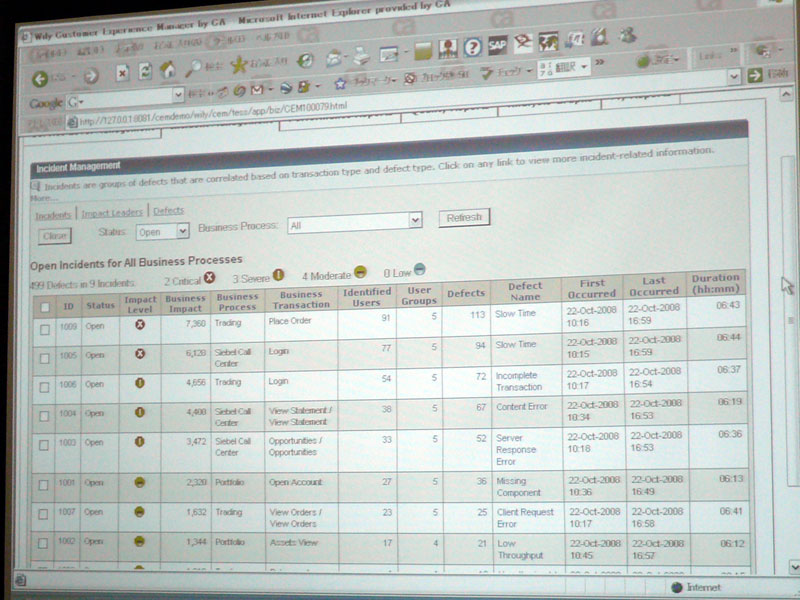This screenshot has width=800, height=600.
Task: Click the Gmail envelope icon in Google toolbar
Action: tap(257, 90)
